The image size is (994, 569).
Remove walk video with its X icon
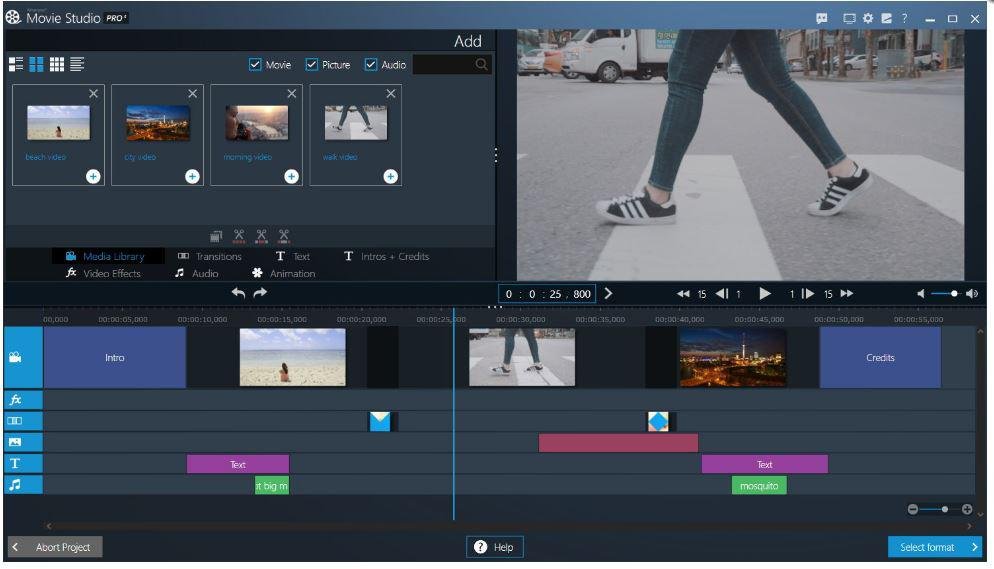coord(391,93)
